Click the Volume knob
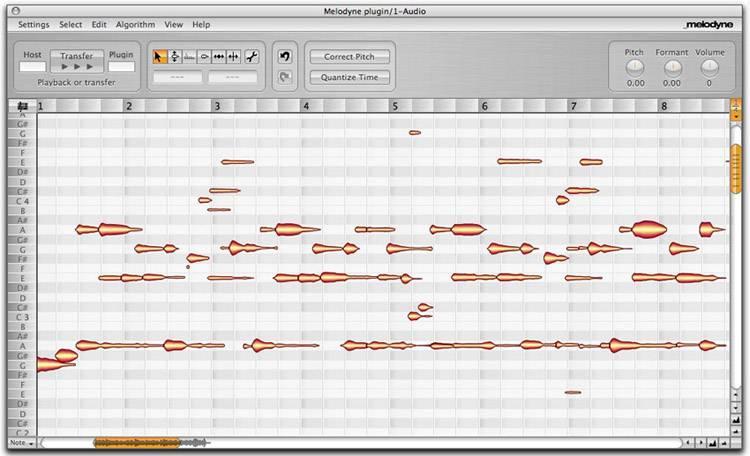This screenshot has height=456, width=750. (x=709, y=68)
